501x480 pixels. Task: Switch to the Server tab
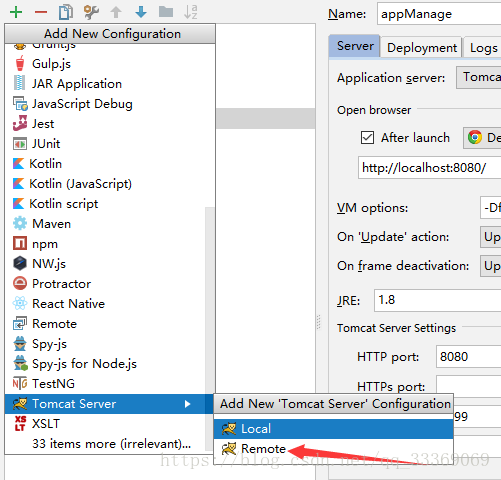[x=355, y=46]
